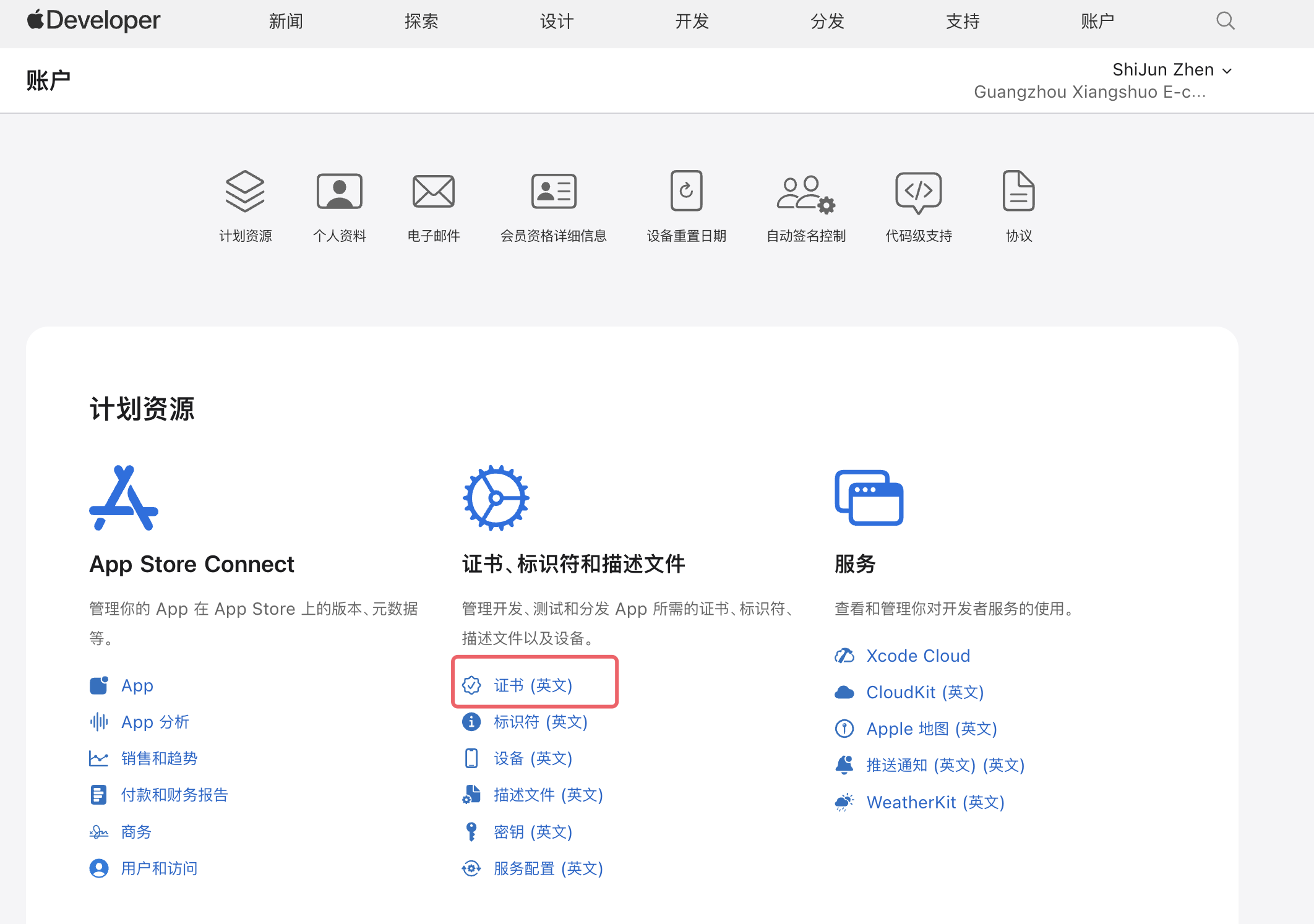Screen dimensions: 1314x924
Task: Open the 开发 menu item
Action: 692,22
